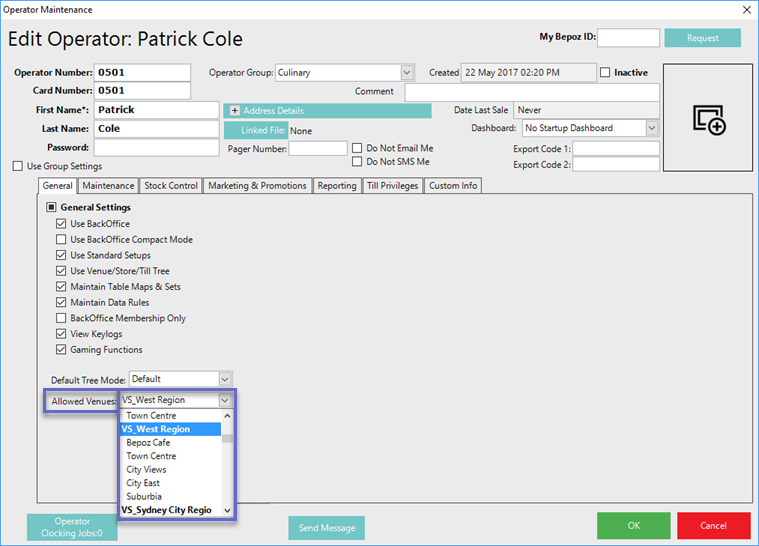Open the Dashboard dropdown arrow

coord(651,128)
